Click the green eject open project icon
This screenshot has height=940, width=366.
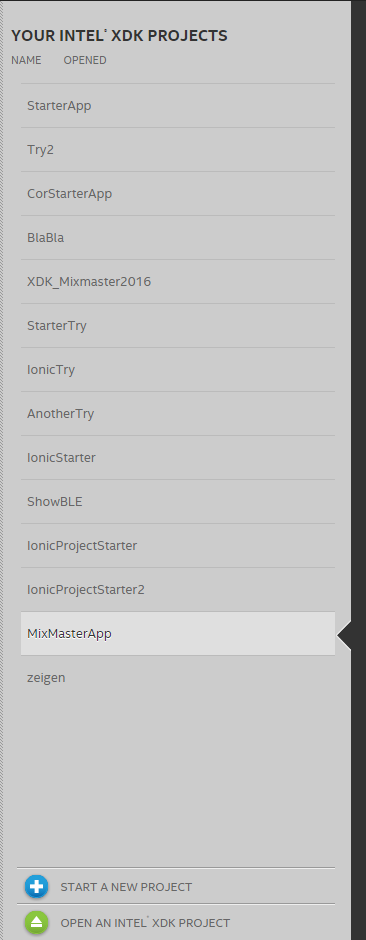pyautogui.click(x=37, y=923)
